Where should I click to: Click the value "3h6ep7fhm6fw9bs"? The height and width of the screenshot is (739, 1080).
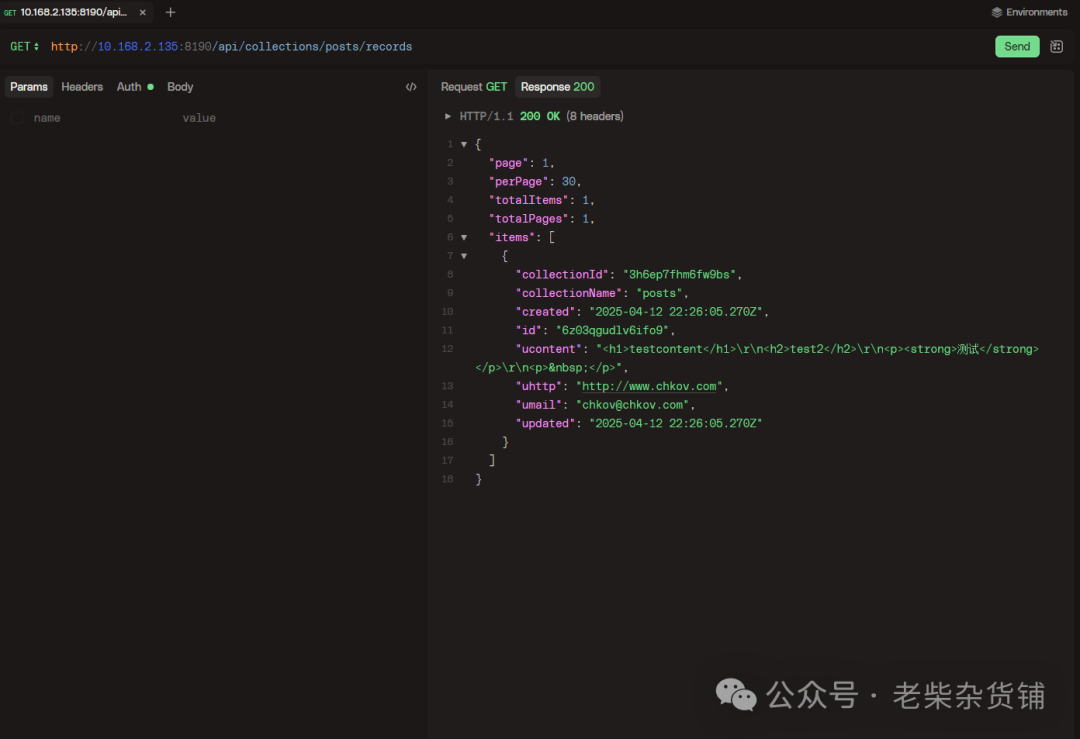(679, 275)
